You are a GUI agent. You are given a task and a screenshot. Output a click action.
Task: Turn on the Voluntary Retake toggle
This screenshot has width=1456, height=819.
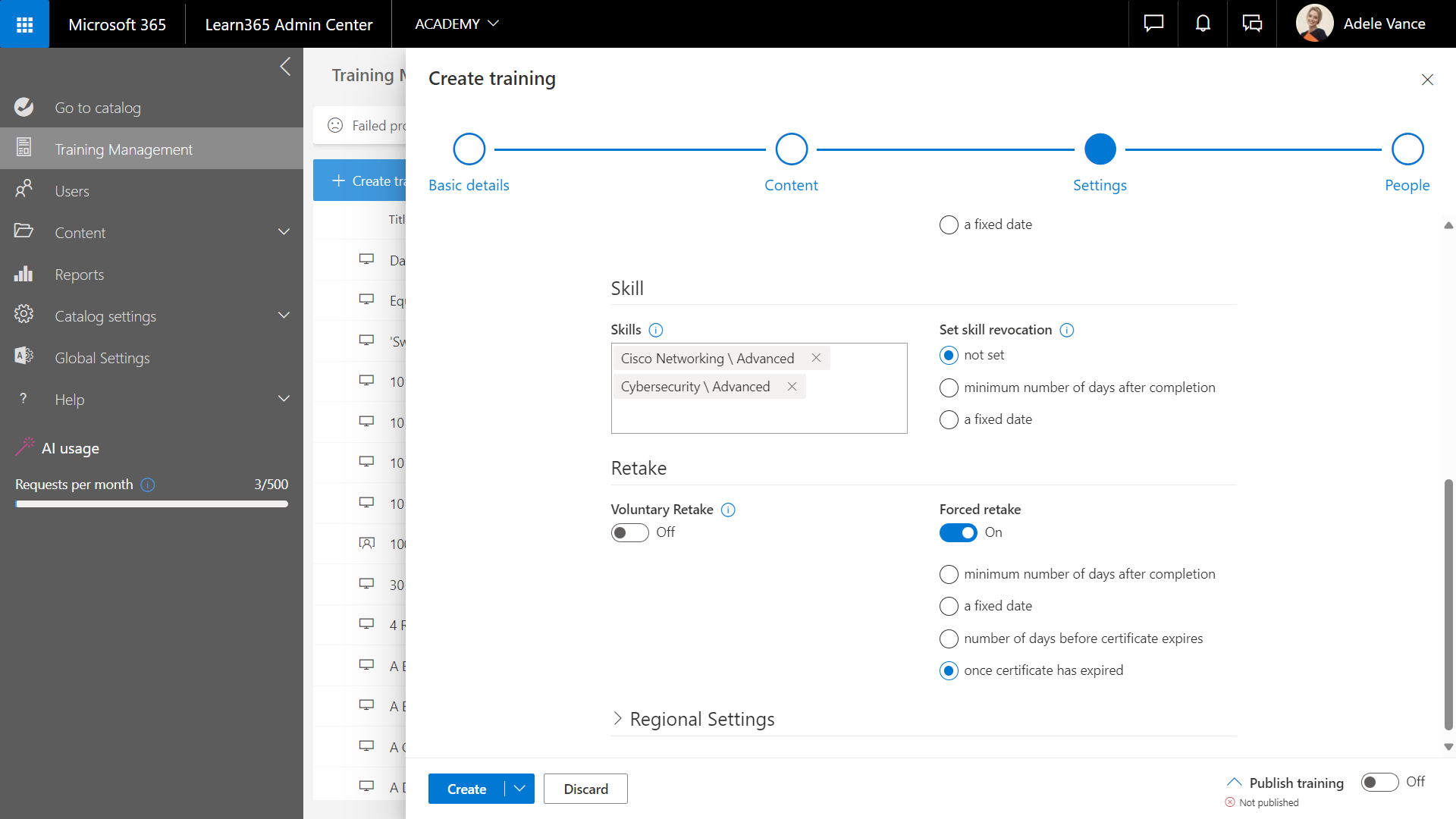[x=629, y=533]
